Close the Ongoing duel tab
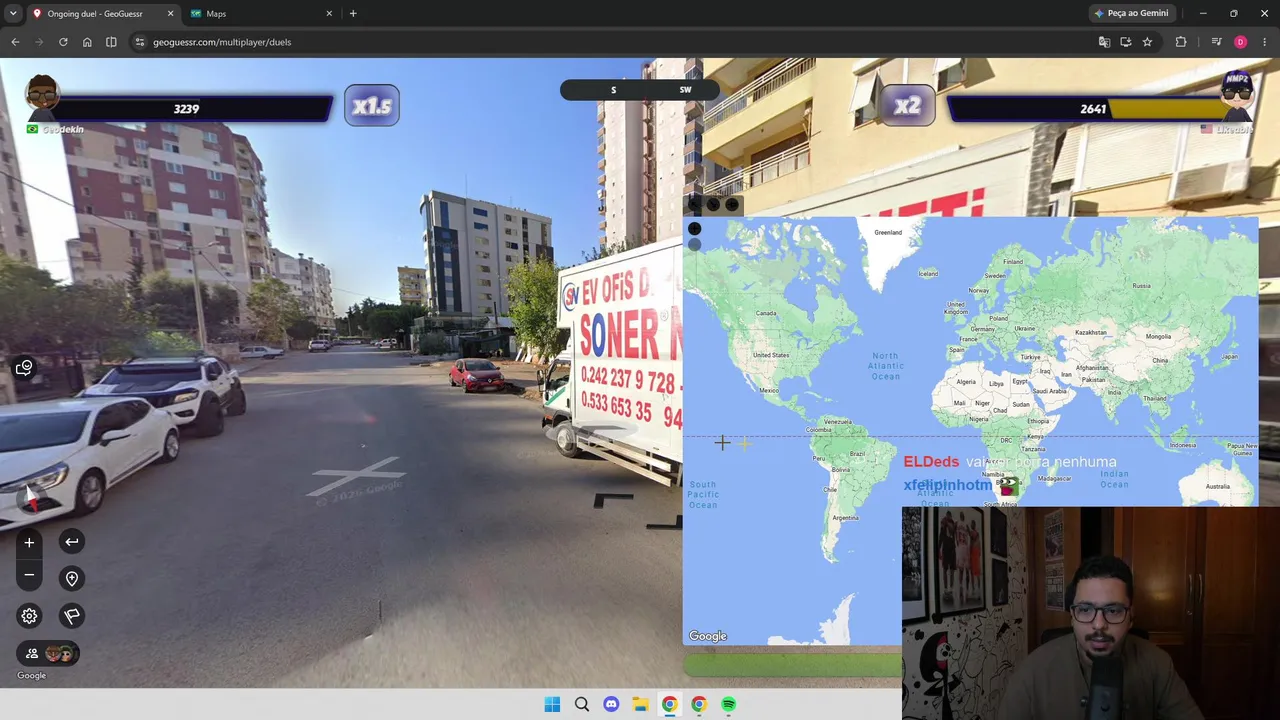The height and width of the screenshot is (720, 1280). tap(170, 14)
